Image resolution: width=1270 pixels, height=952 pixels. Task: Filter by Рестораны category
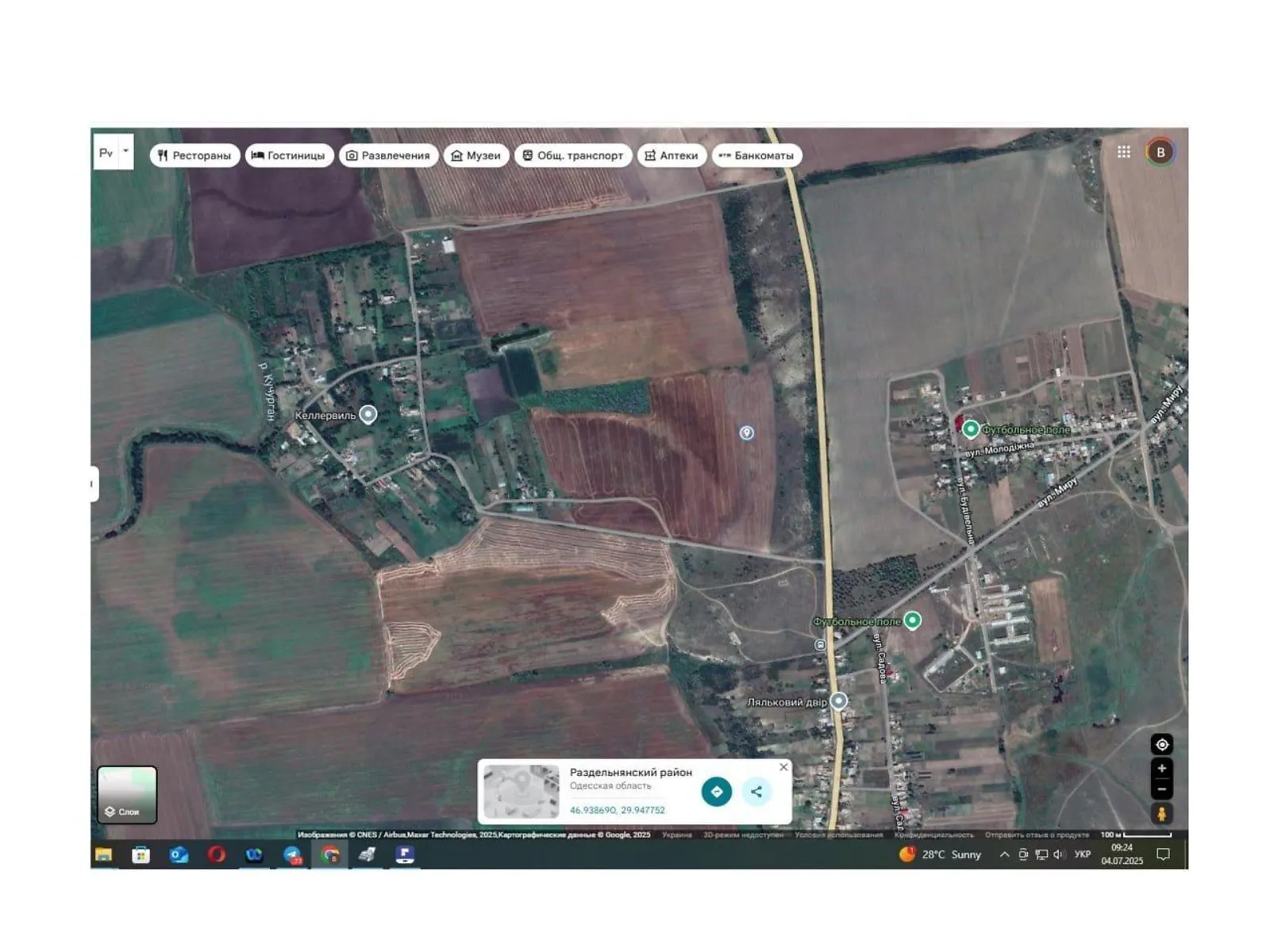[x=194, y=155]
